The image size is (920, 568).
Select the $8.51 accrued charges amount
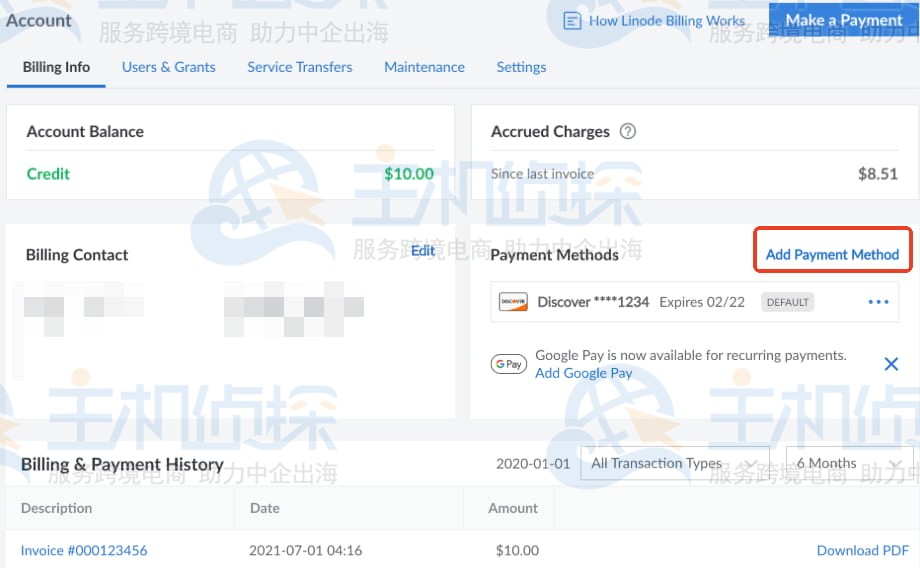pyautogui.click(x=878, y=174)
